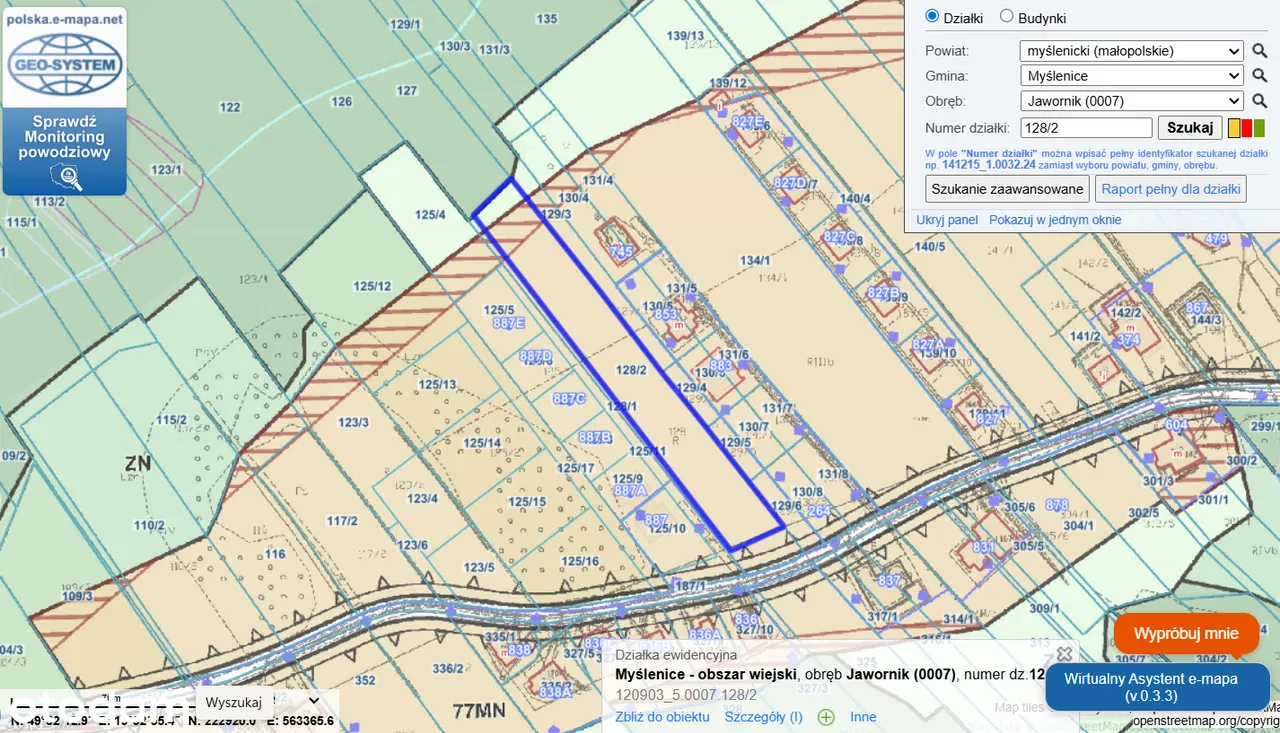Close the parcel info popup
Image resolution: width=1280 pixels, height=733 pixels.
tap(1064, 654)
